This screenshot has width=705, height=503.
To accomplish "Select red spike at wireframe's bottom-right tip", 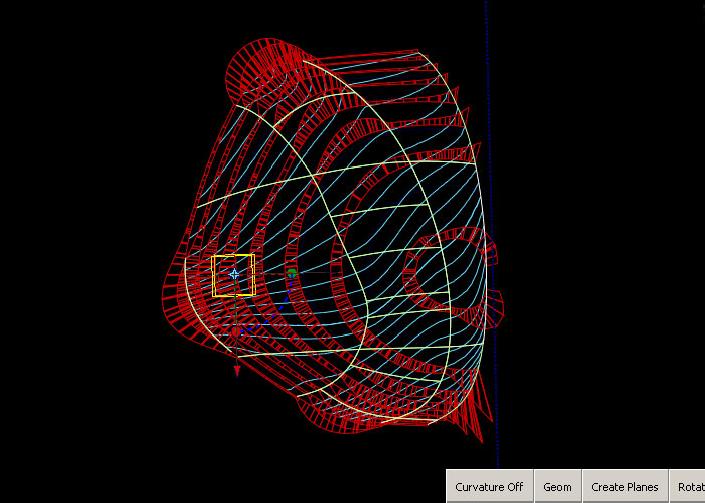I will click(482, 436).
